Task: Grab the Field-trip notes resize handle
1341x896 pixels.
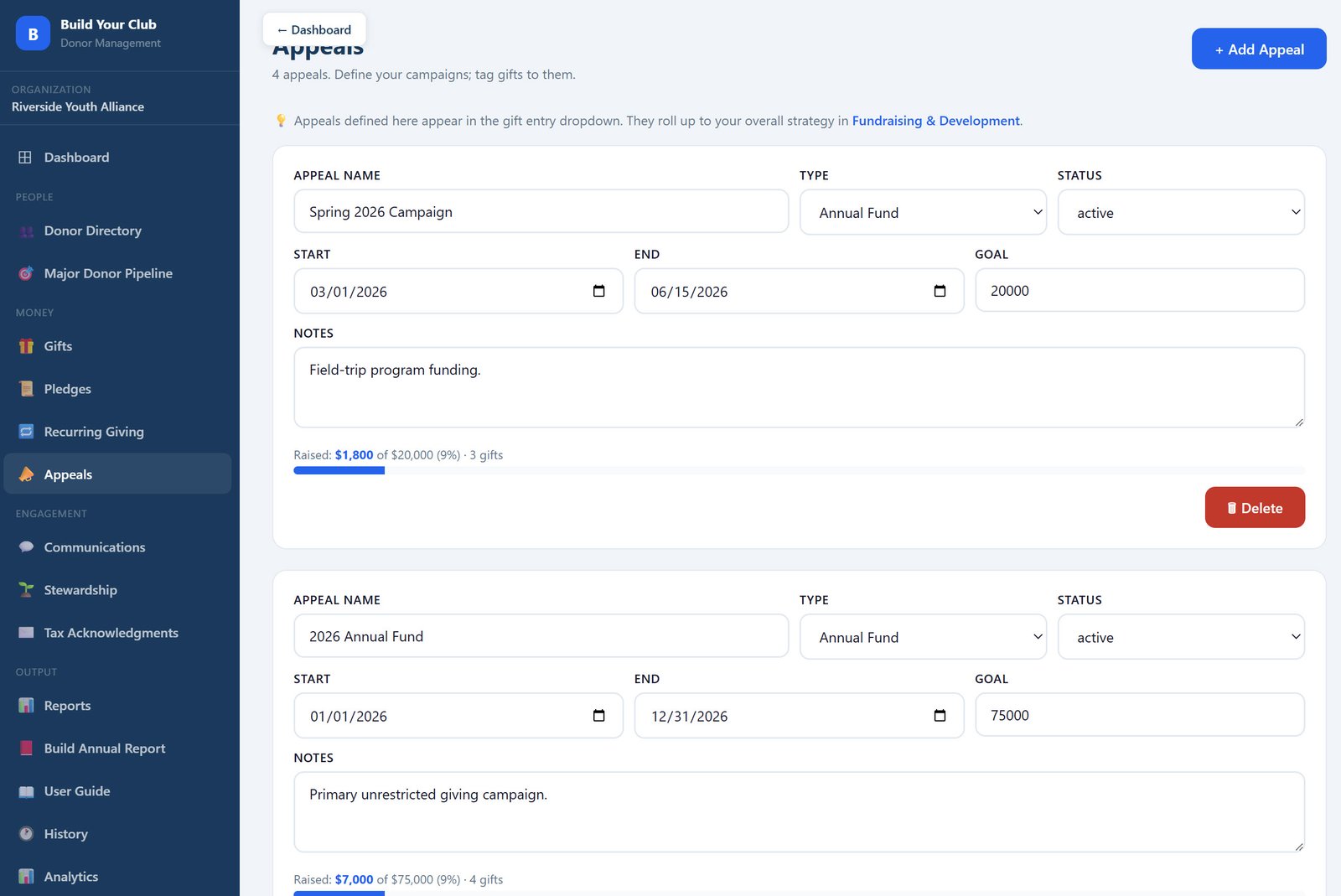Action: [x=1299, y=422]
